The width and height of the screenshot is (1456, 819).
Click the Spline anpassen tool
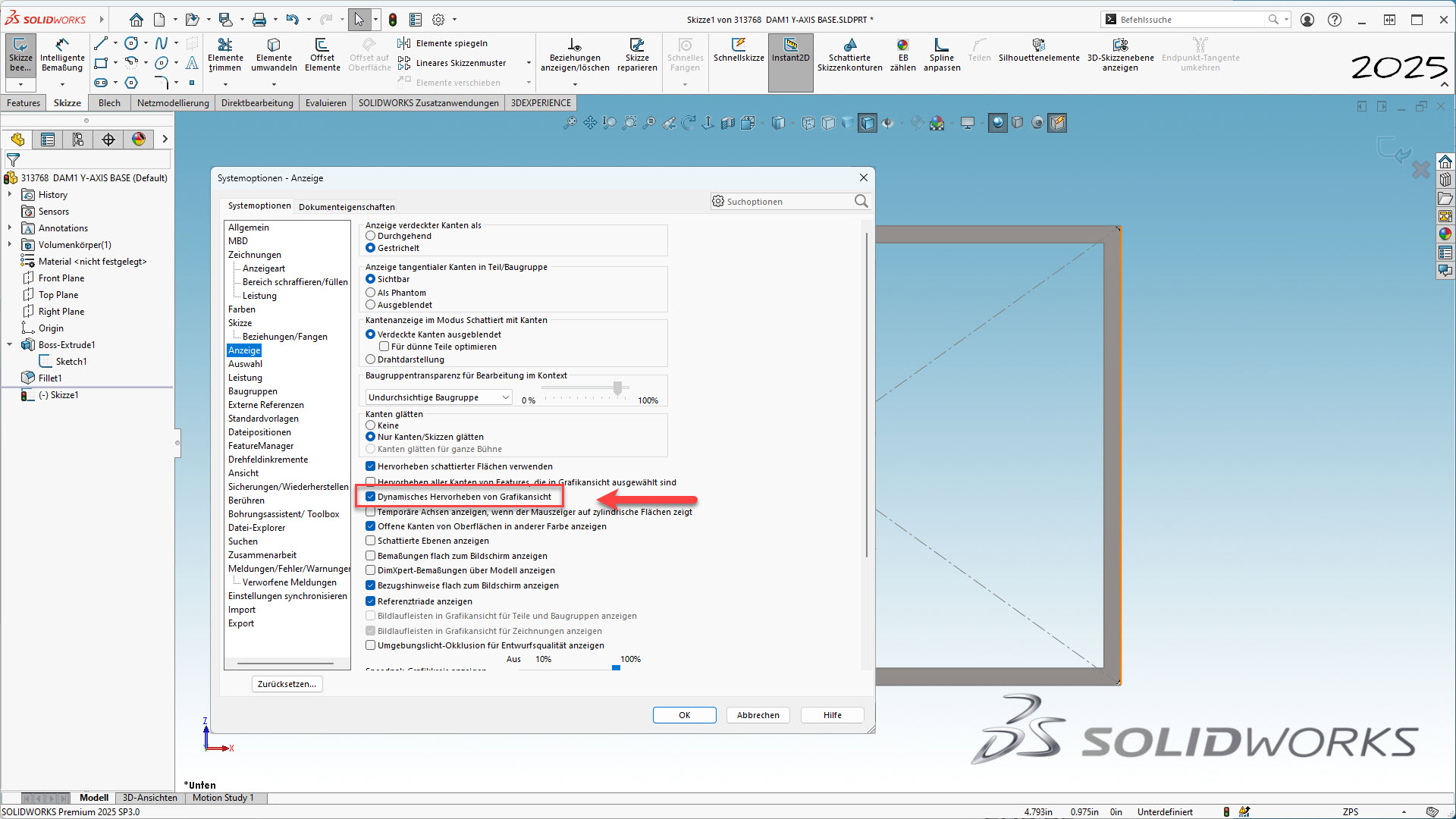(x=942, y=54)
